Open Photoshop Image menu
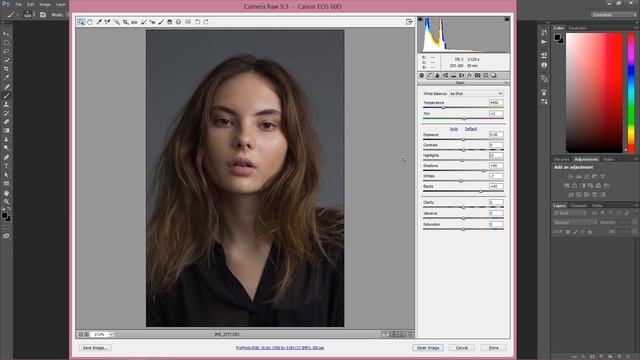This screenshot has width=640, height=360. [x=45, y=4]
